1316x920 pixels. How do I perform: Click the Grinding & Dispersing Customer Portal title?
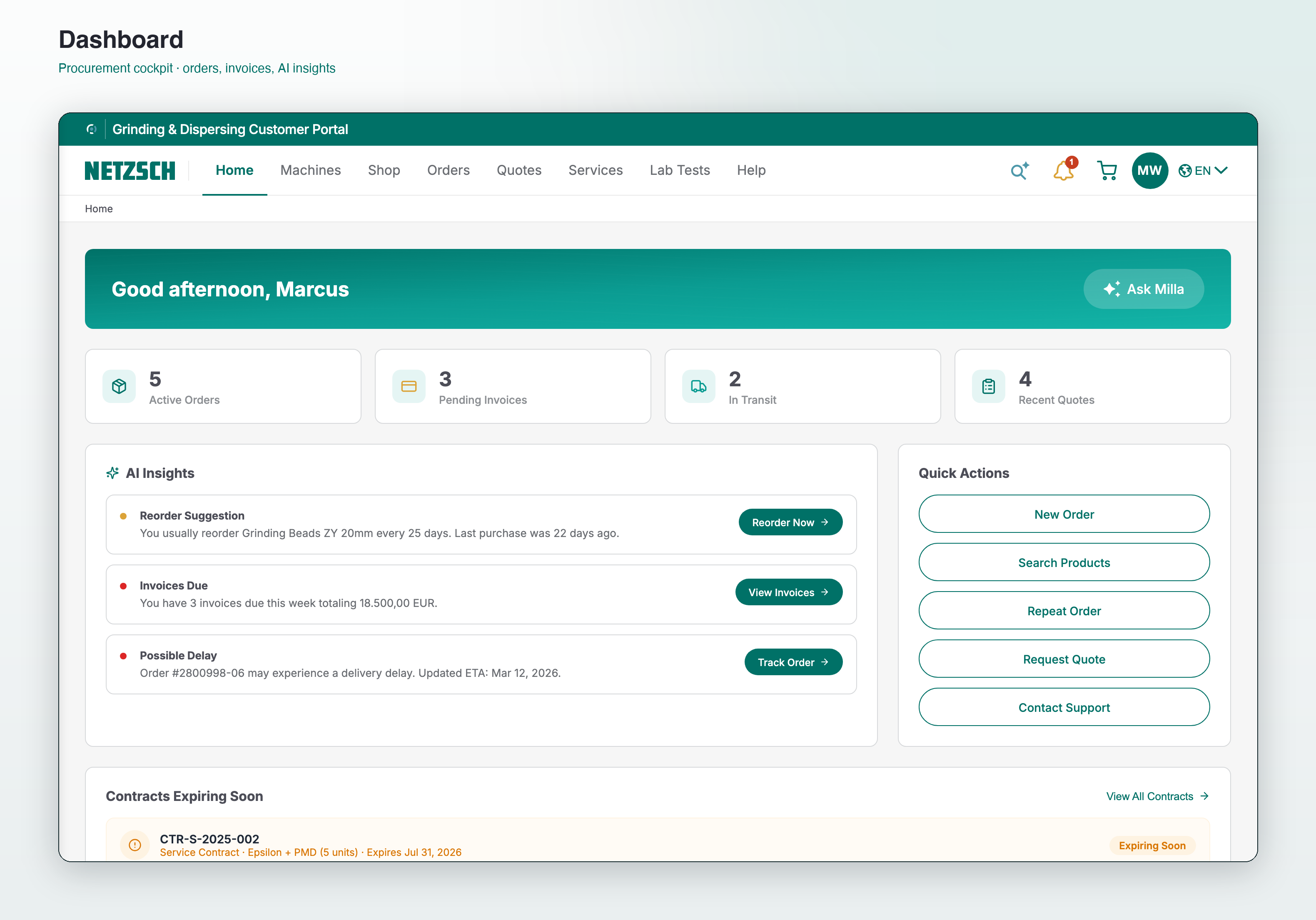coord(230,129)
